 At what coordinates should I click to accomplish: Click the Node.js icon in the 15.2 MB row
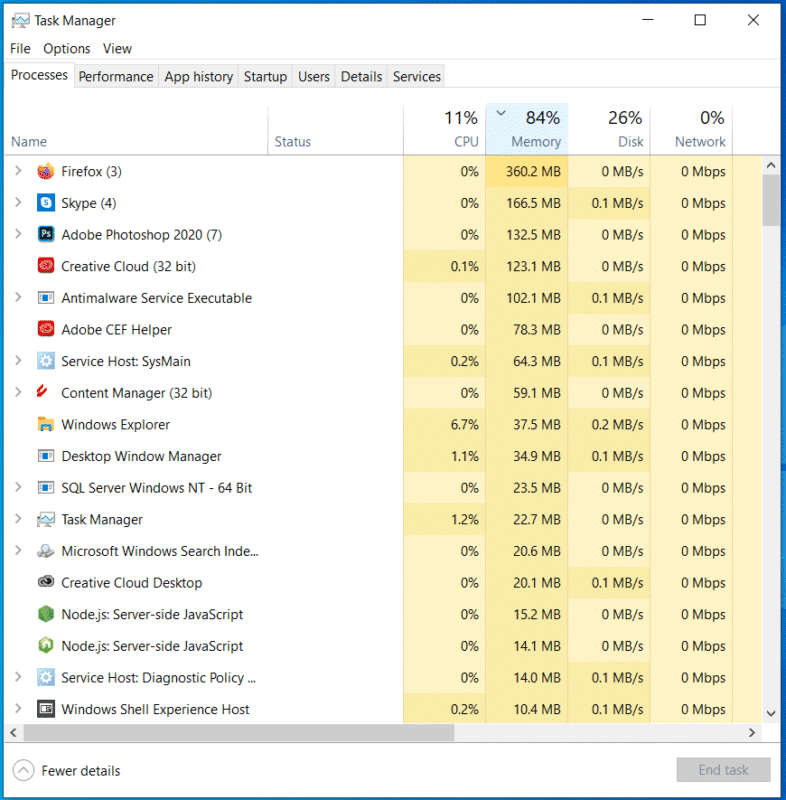pos(46,614)
